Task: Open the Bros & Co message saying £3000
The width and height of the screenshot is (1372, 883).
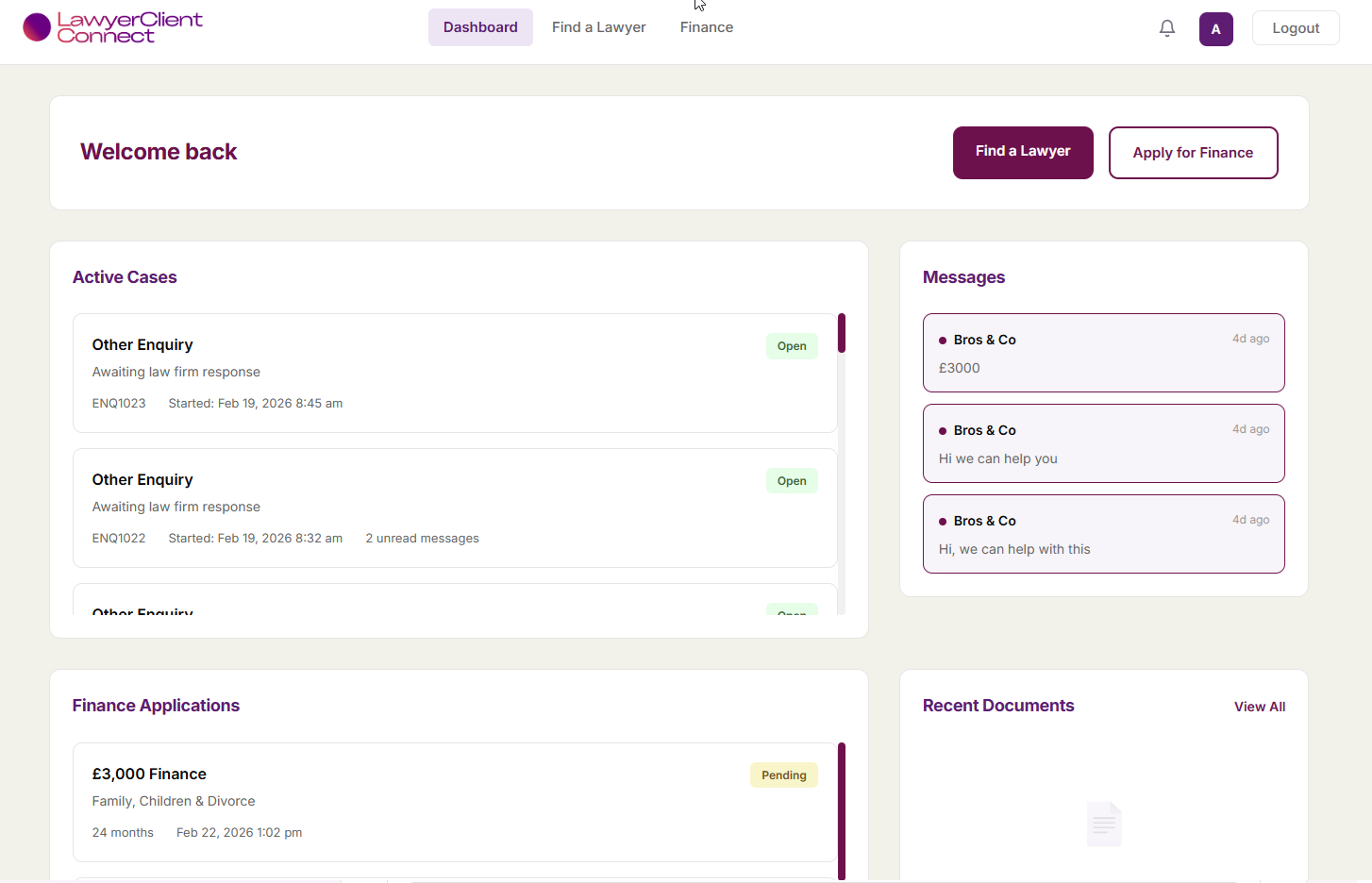Action: click(x=1103, y=353)
